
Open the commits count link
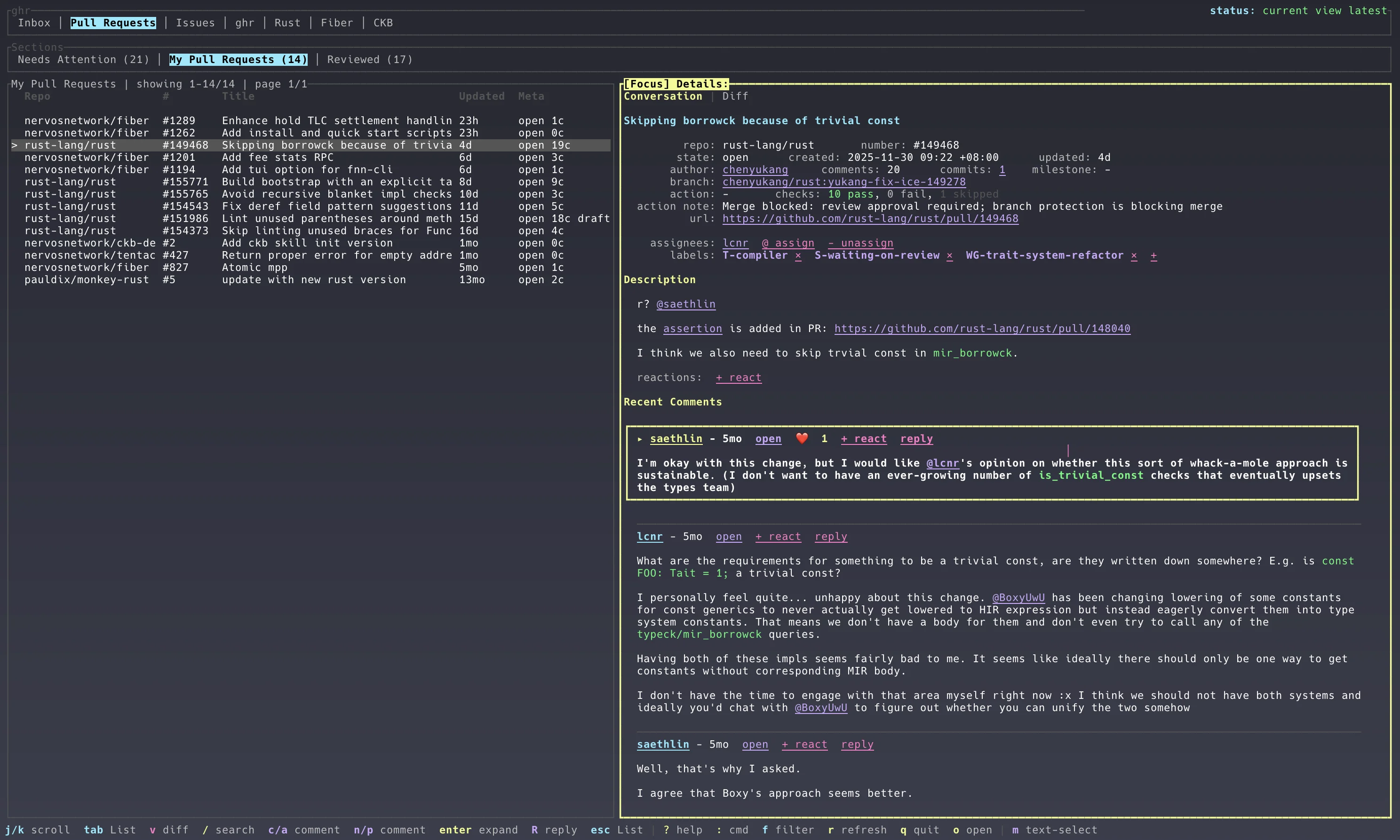point(1002,170)
